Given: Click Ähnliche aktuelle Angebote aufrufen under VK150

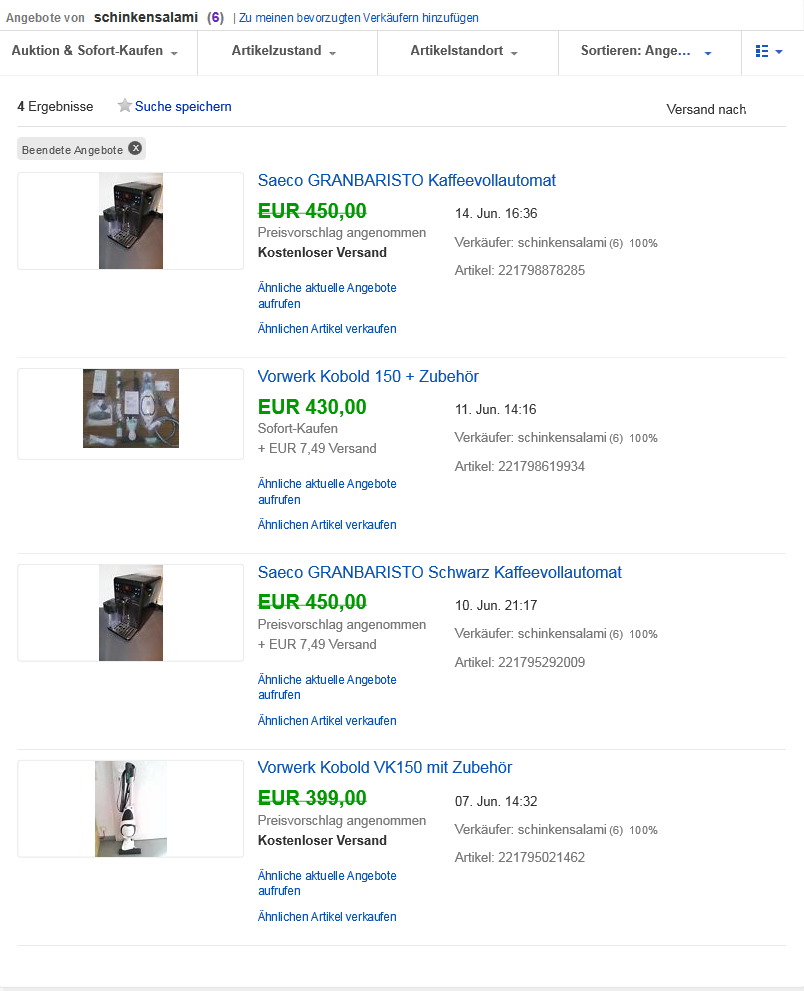Looking at the screenshot, I should pos(327,883).
